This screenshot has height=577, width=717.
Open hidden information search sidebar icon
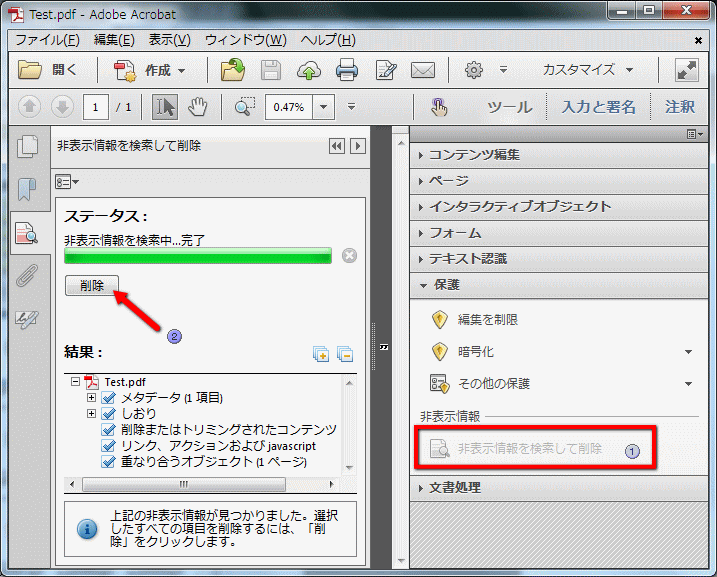click(27, 233)
